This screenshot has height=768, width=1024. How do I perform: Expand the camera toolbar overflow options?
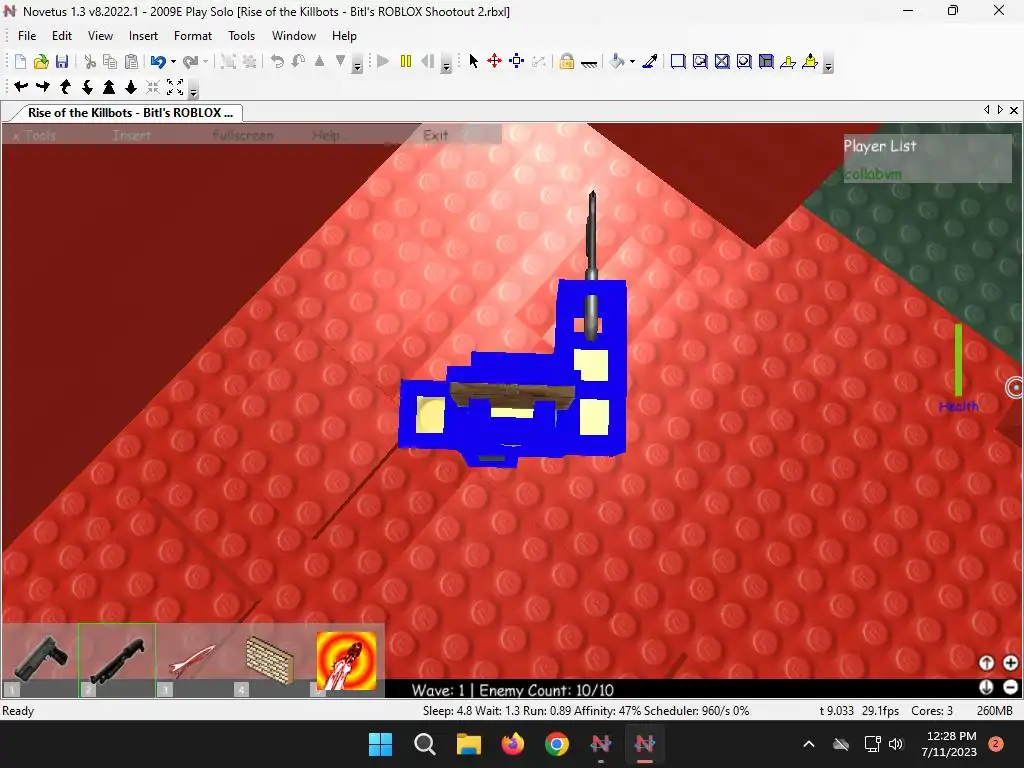tap(193, 91)
